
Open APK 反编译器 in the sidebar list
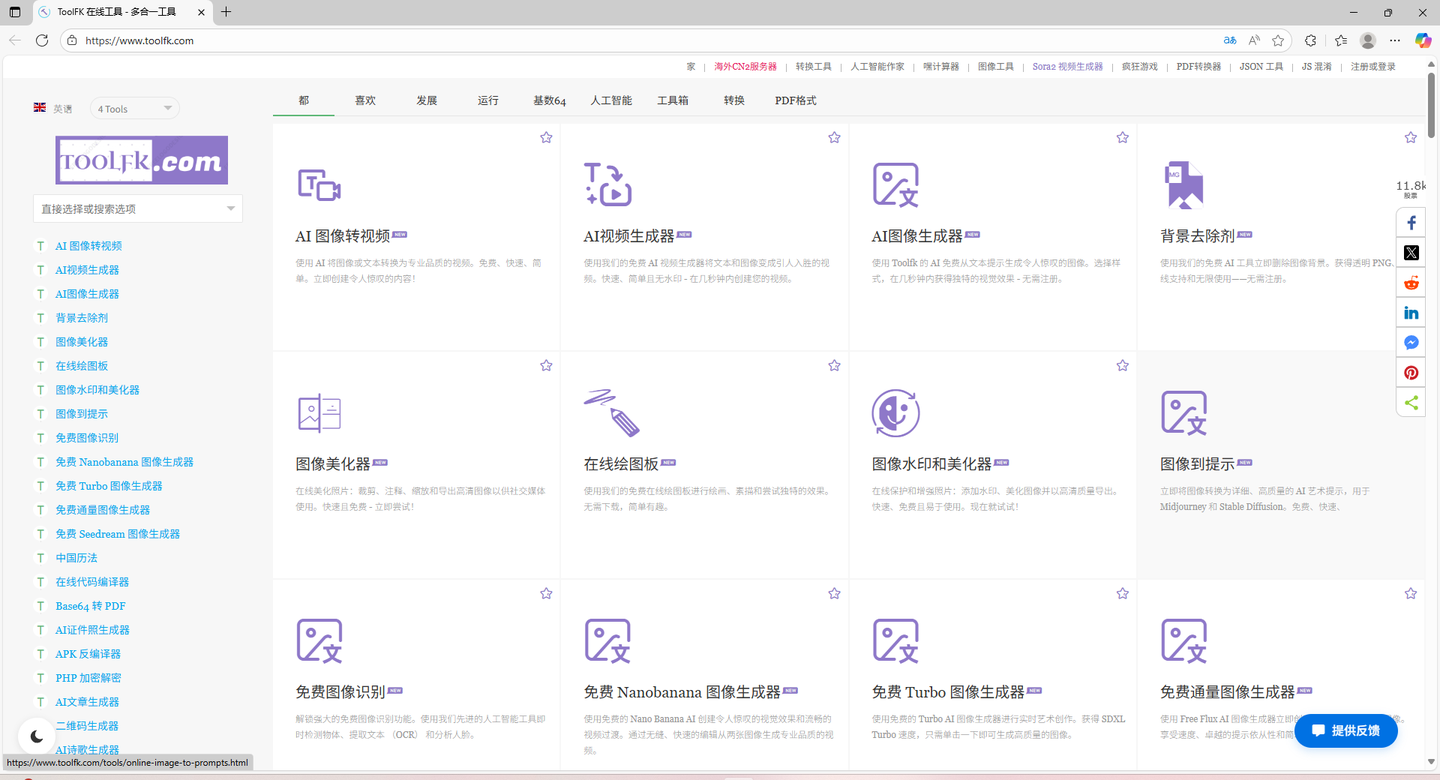click(x=88, y=654)
